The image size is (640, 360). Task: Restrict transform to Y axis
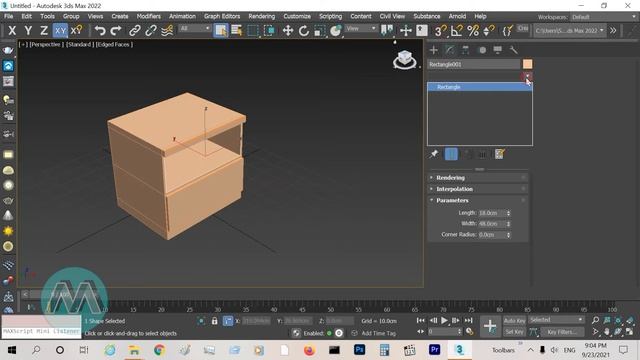coord(28,31)
